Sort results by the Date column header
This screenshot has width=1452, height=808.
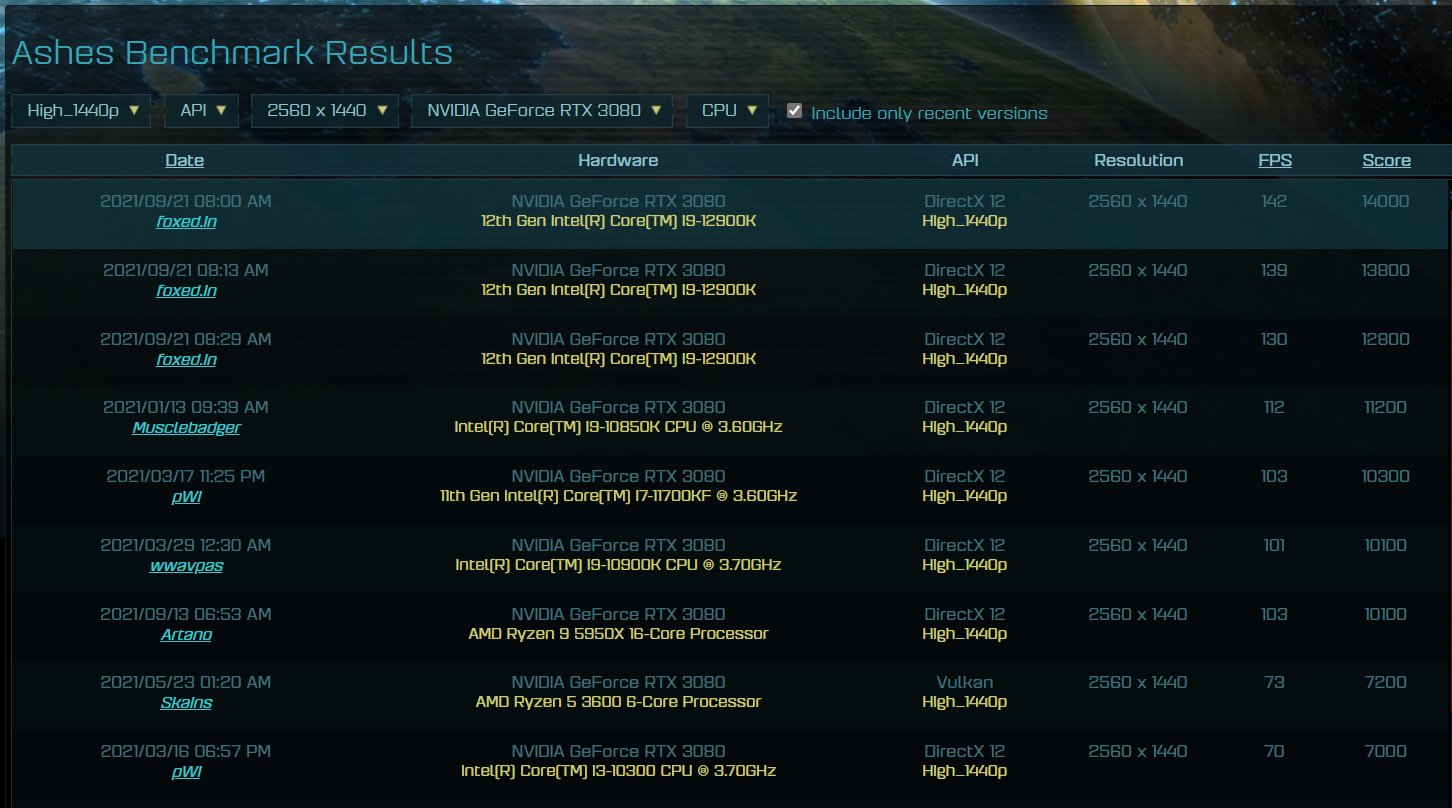[185, 160]
